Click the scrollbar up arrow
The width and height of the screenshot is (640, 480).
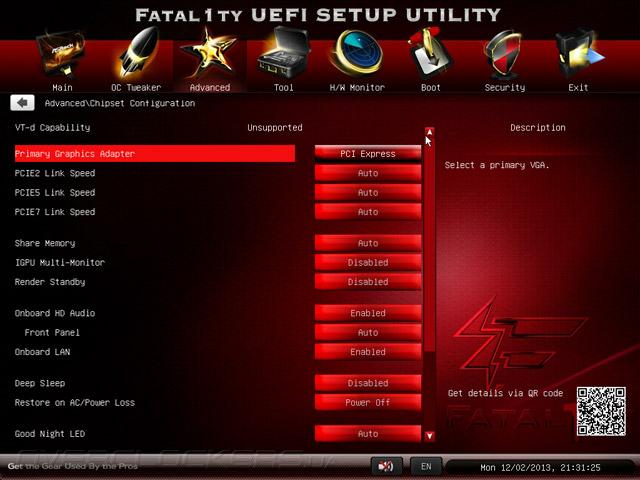tap(429, 132)
